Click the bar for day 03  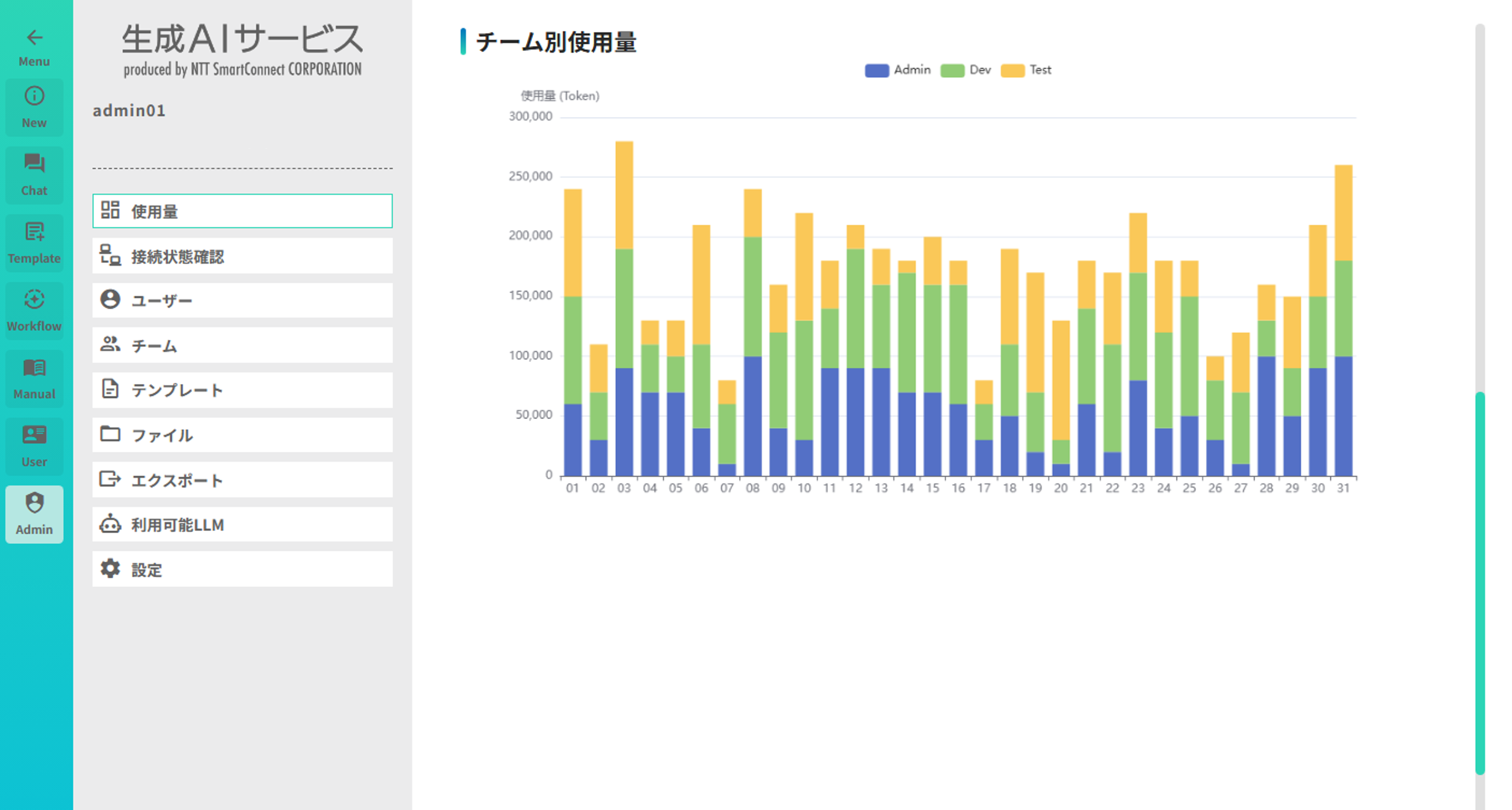tap(624, 309)
